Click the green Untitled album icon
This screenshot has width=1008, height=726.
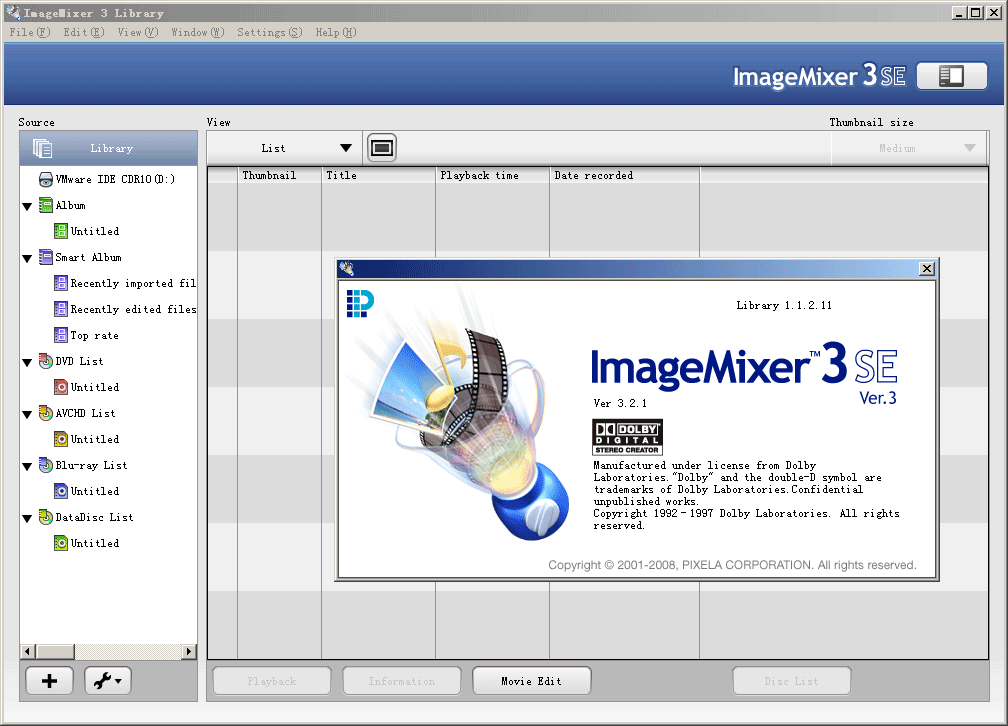pos(60,231)
